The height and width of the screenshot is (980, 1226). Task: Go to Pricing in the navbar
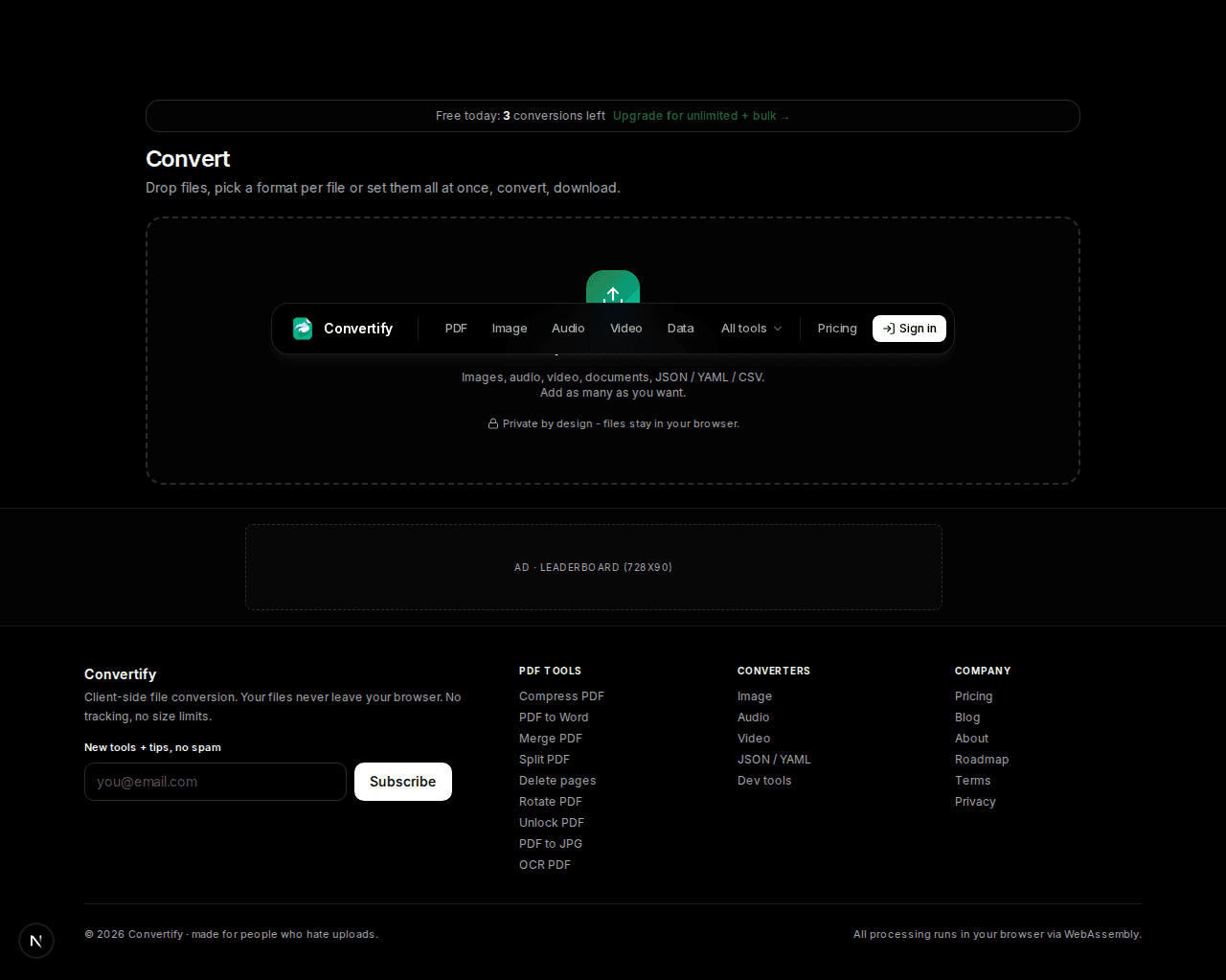pos(837,329)
